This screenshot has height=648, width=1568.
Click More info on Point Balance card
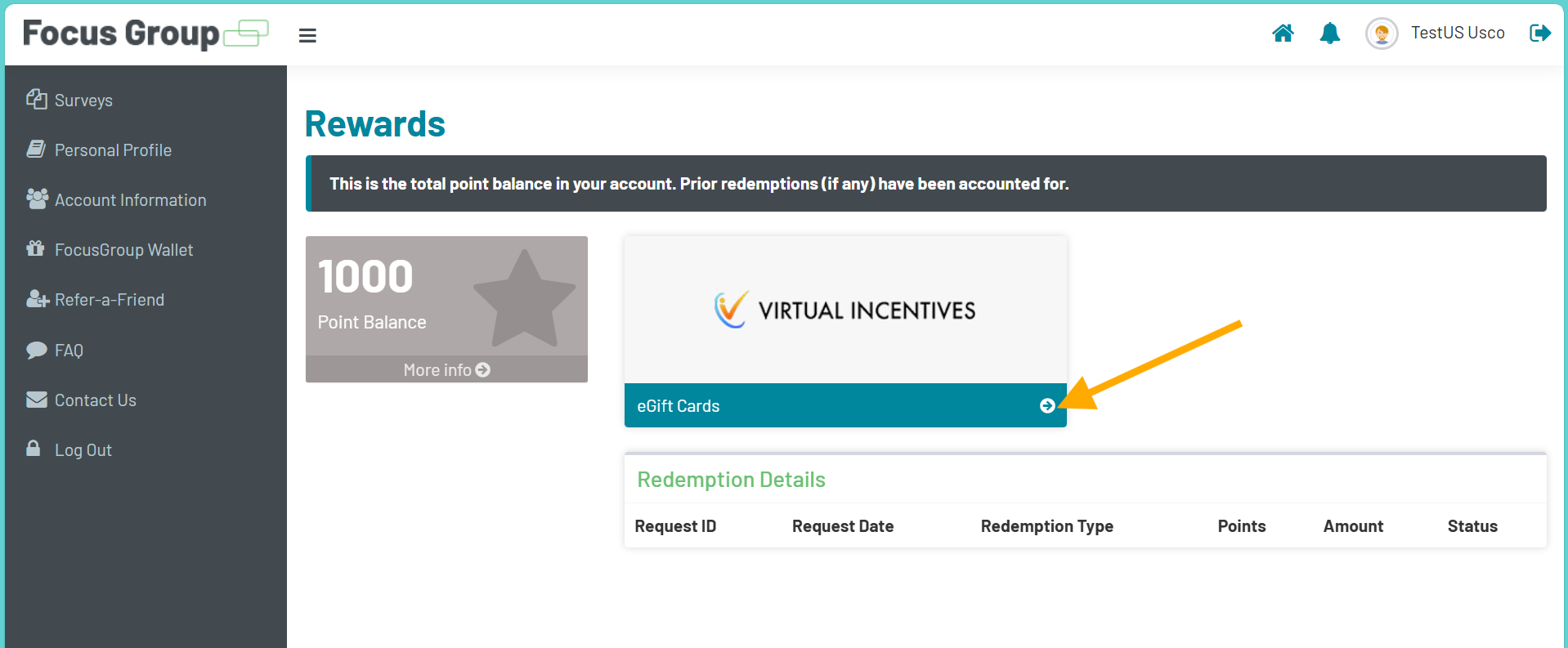point(446,369)
